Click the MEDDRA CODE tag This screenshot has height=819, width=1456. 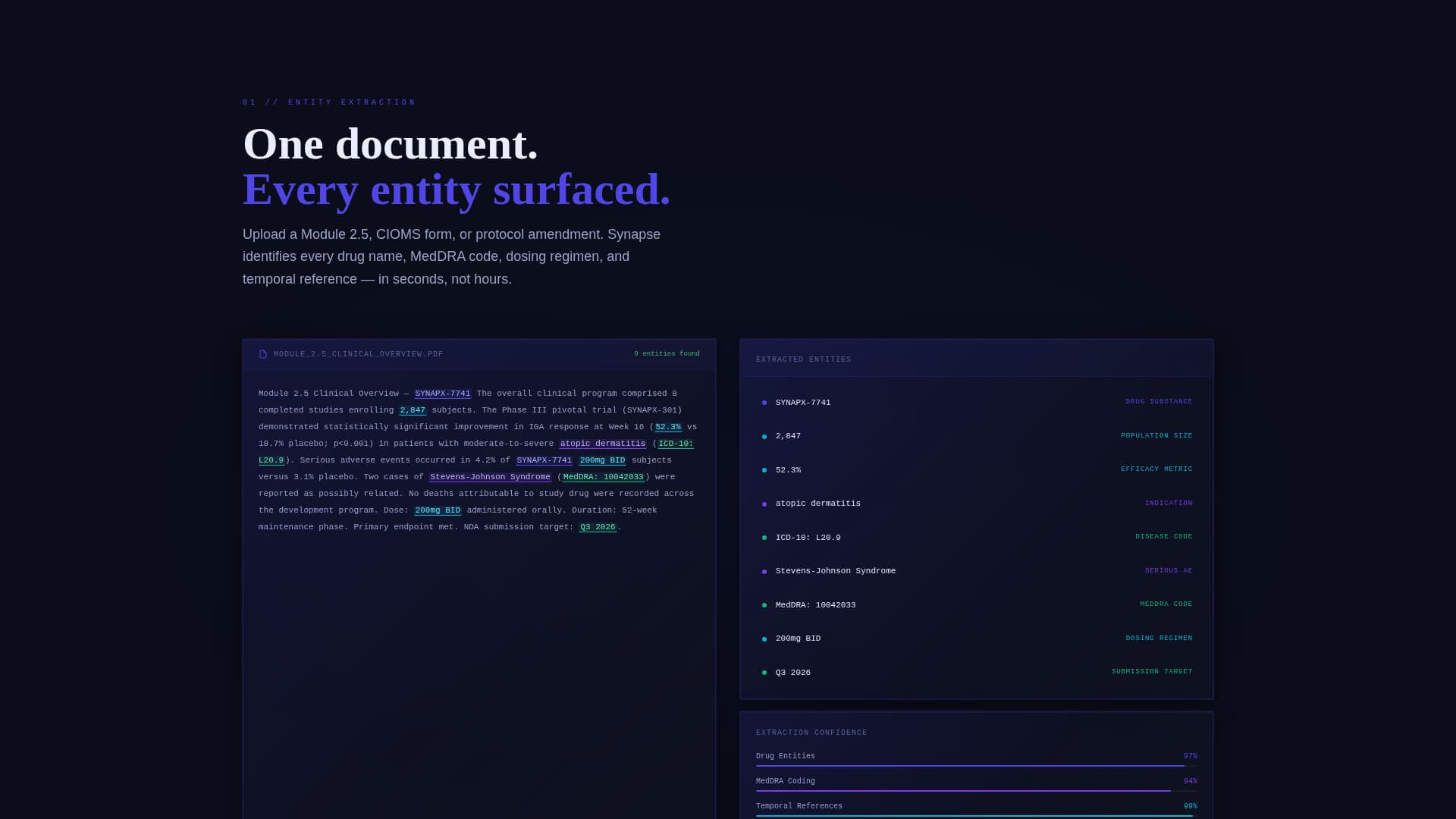(x=1166, y=604)
